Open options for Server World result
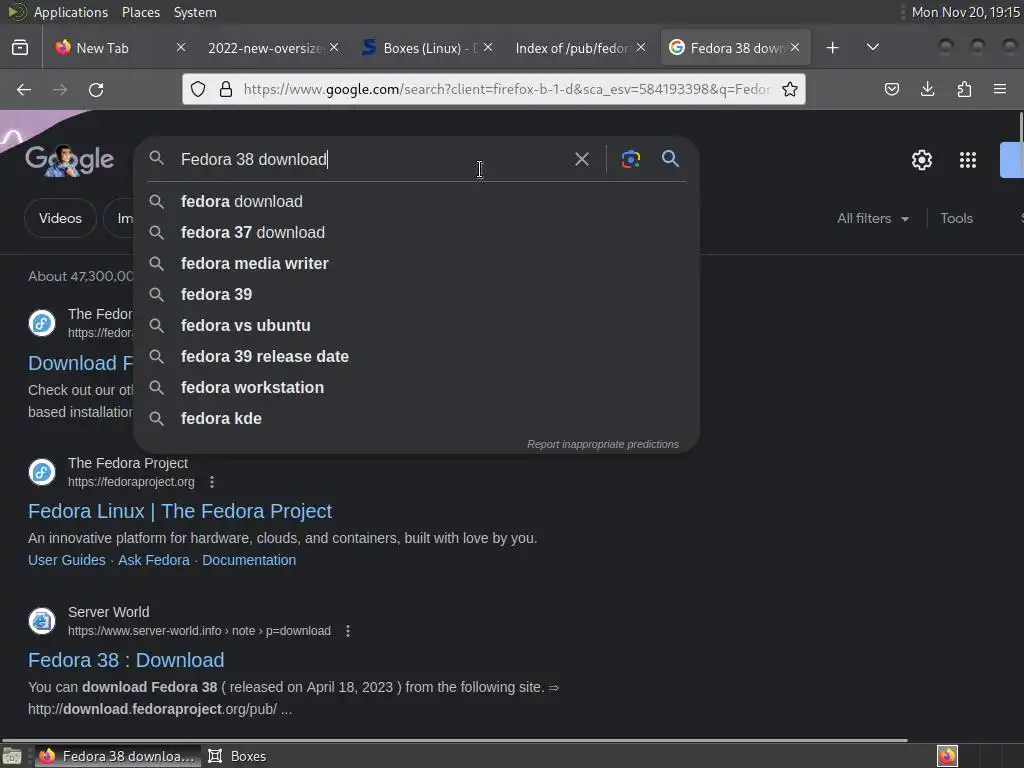Image resolution: width=1024 pixels, height=768 pixels. click(347, 631)
